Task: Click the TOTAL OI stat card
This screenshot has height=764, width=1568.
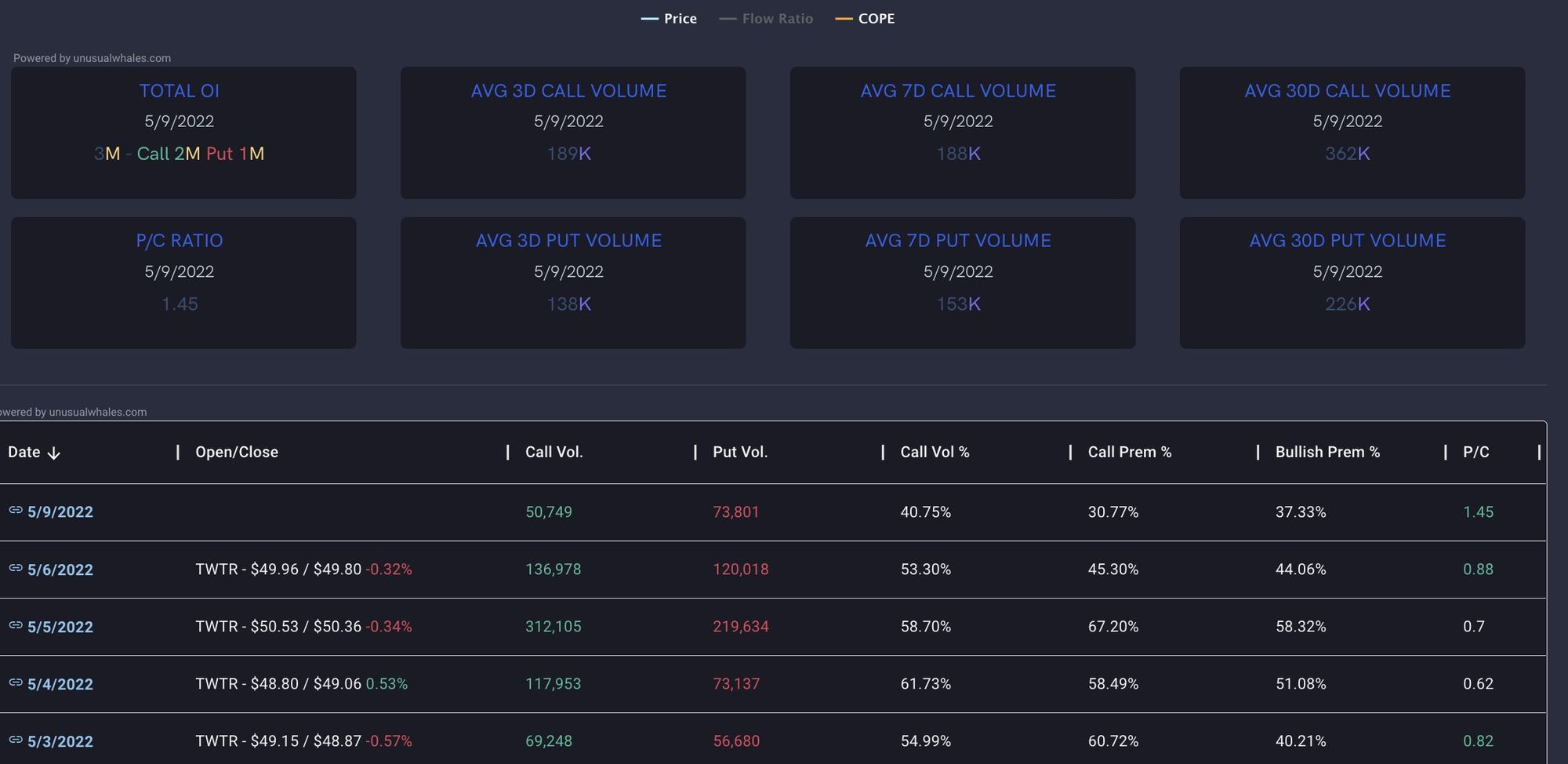Action: tap(183, 133)
